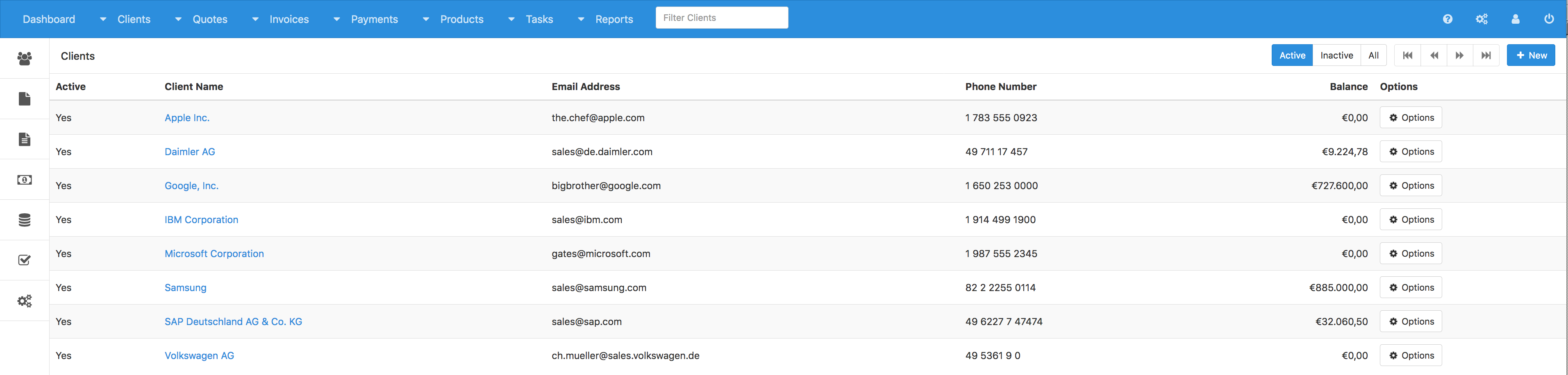Open the Products sidebar icon (database stack)
This screenshot has height=375, width=1568.
(24, 220)
